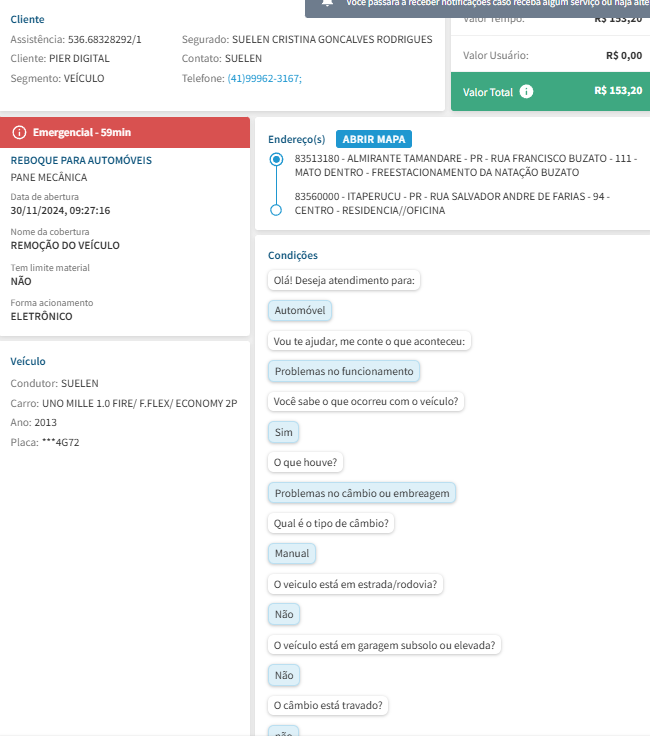Image resolution: width=650 pixels, height=737 pixels.
Task: Click "Não" under the garagem subsolo question
Action: click(x=284, y=675)
